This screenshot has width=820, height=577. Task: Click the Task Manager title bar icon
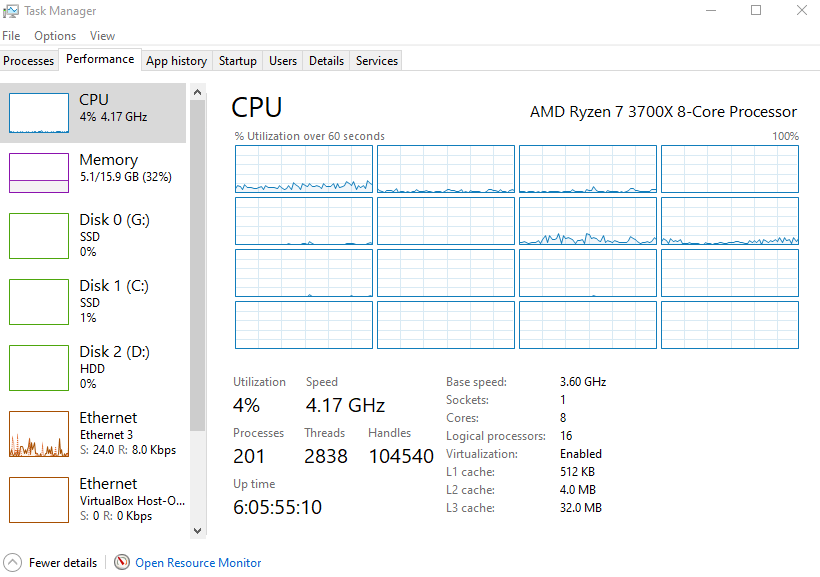pyautogui.click(x=12, y=11)
